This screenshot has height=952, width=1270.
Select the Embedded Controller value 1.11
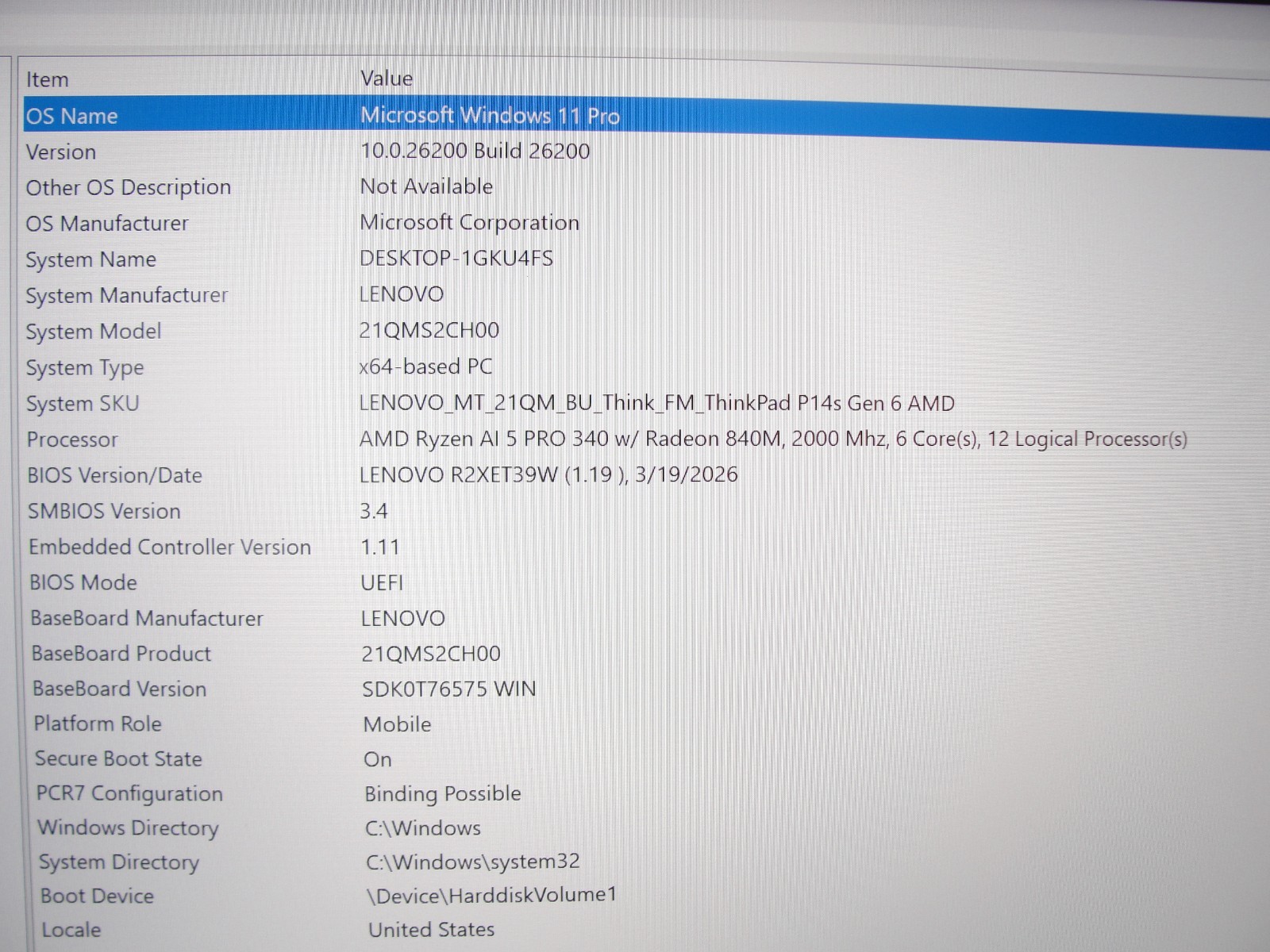click(x=380, y=547)
